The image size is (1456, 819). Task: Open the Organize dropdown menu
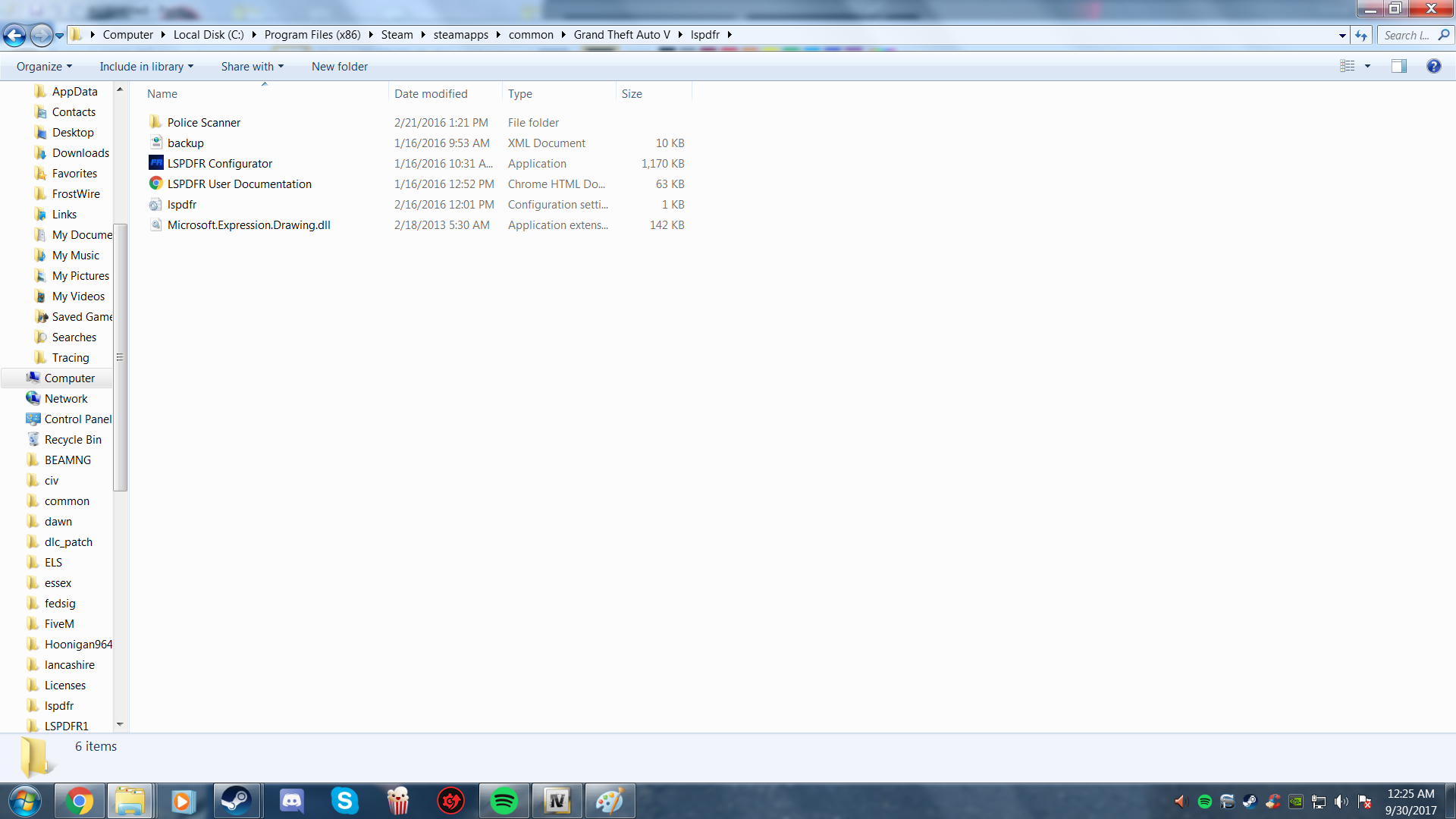coord(44,67)
